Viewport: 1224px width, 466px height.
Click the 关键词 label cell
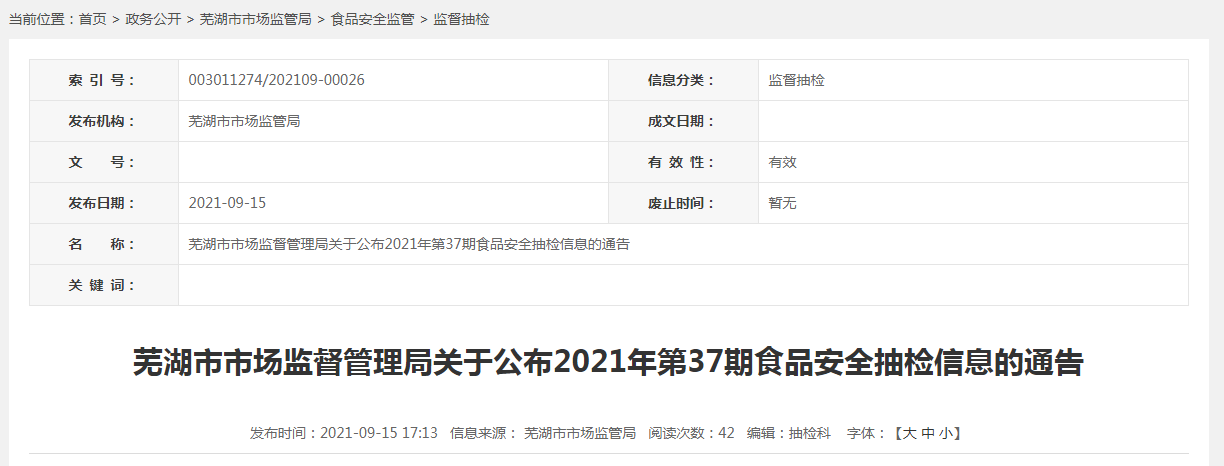point(104,285)
